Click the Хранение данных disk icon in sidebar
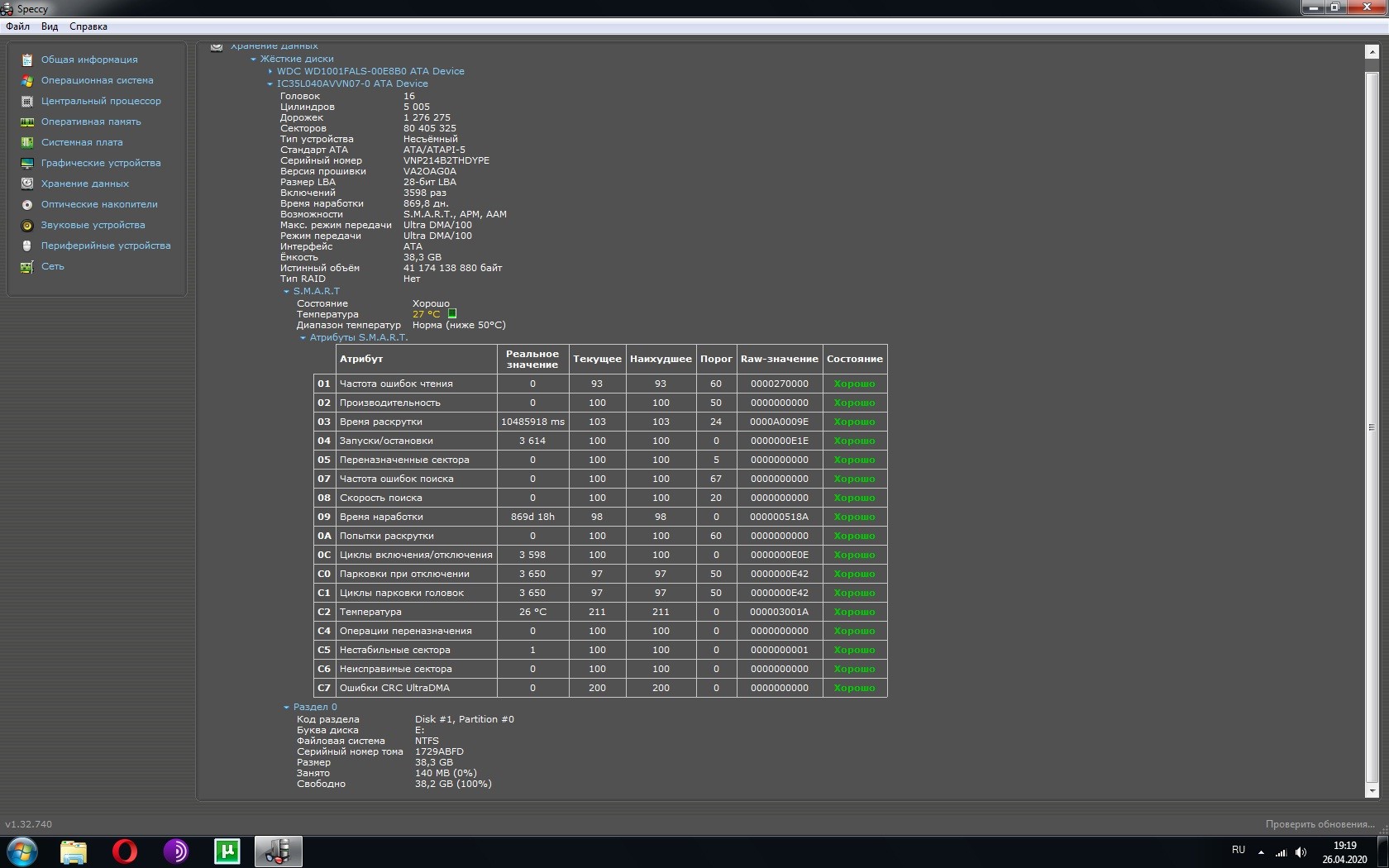This screenshot has width=1389, height=868. (x=26, y=184)
